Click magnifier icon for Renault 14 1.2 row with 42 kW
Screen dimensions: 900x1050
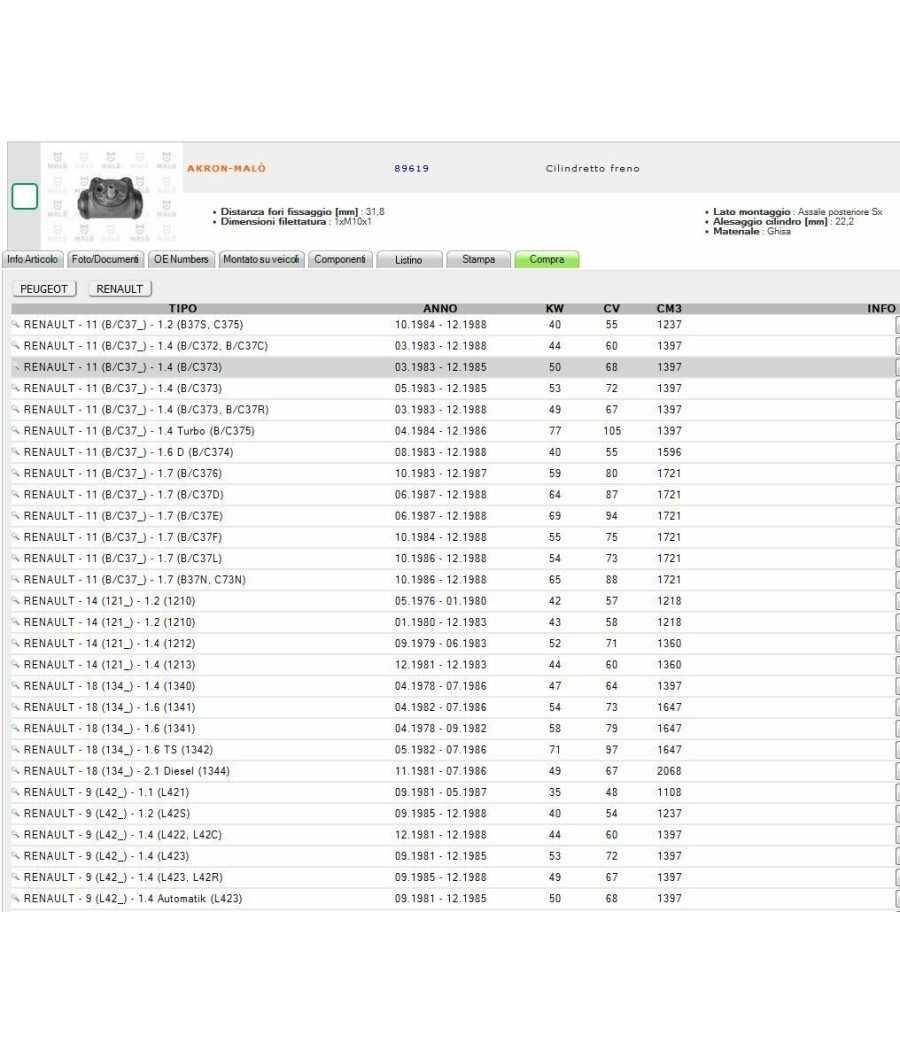15,601
